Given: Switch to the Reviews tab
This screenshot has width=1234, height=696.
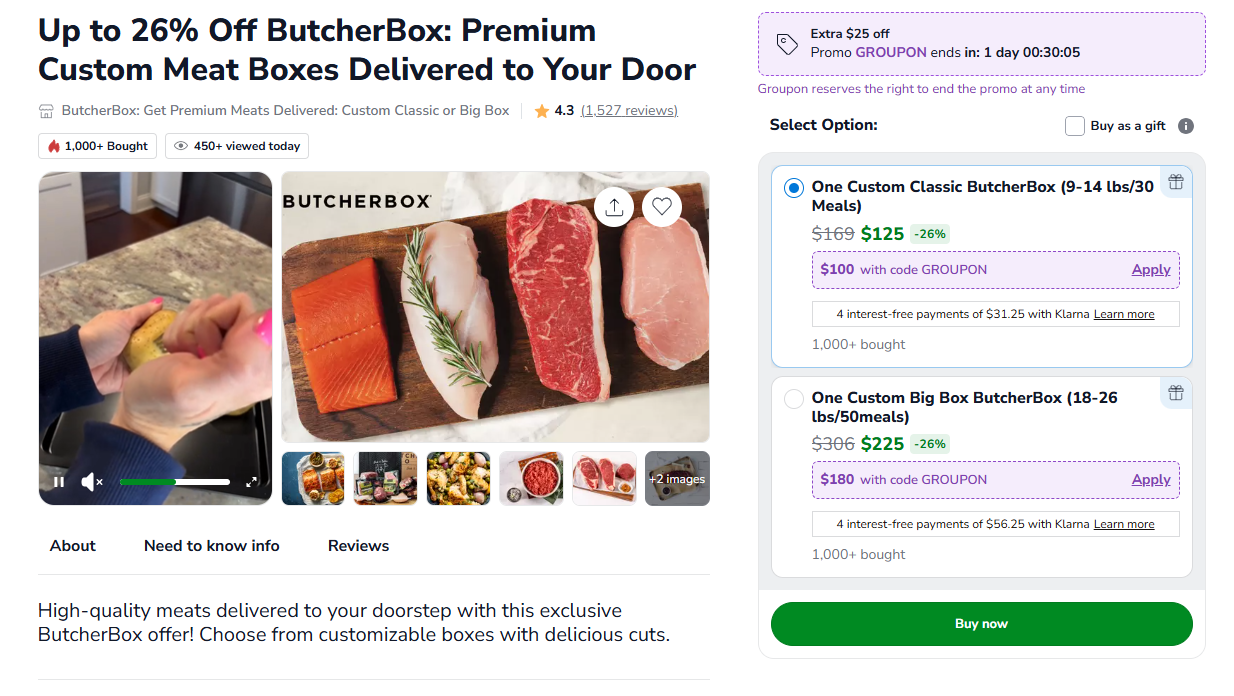Looking at the screenshot, I should 358,546.
